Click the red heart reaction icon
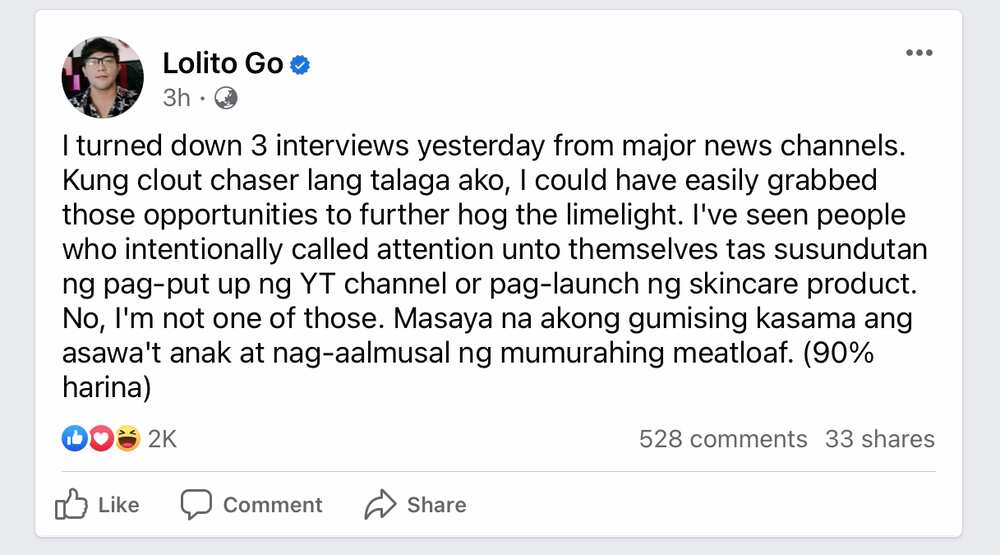 101,439
